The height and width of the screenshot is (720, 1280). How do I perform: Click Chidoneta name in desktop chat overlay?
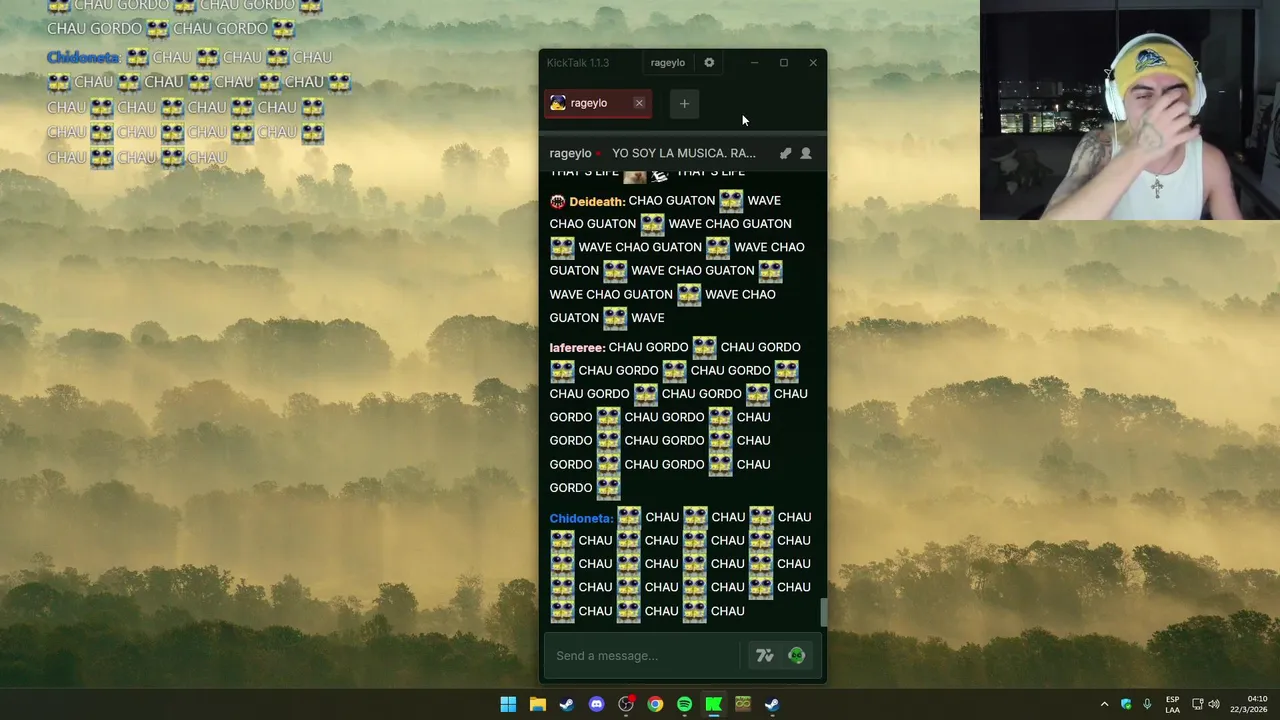tap(84, 57)
